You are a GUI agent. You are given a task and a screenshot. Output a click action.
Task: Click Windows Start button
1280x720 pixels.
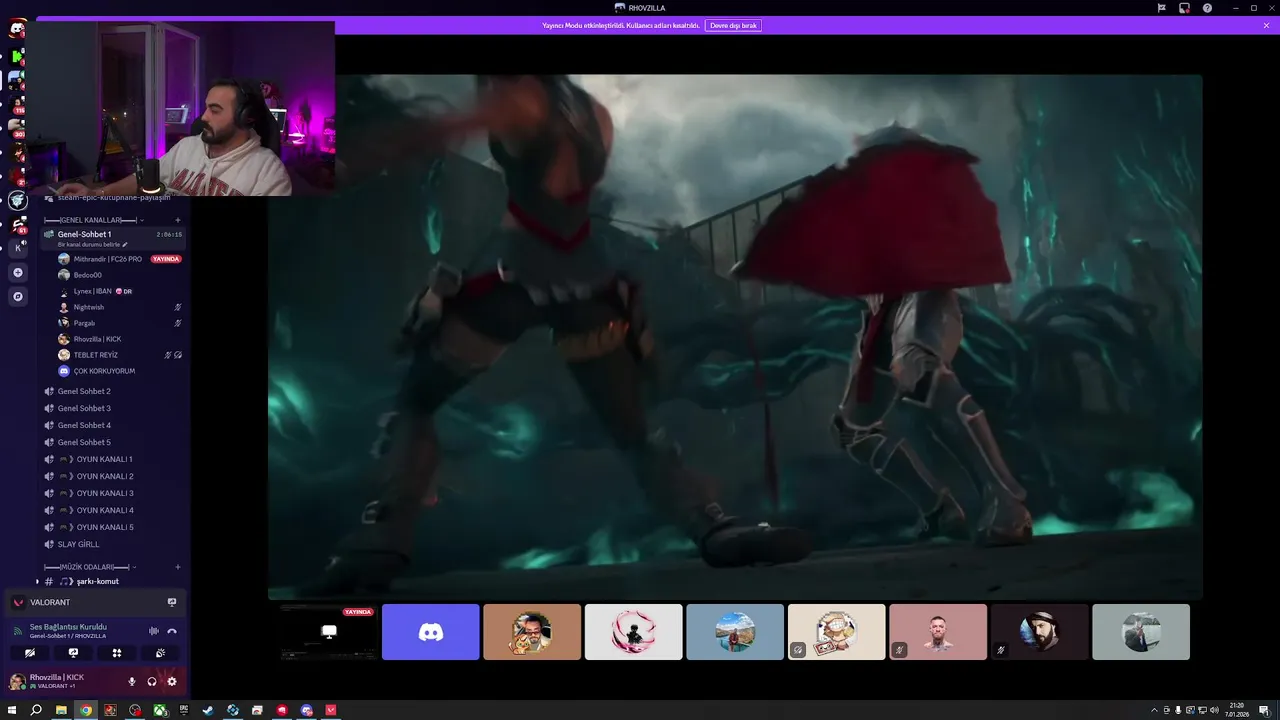(12, 710)
